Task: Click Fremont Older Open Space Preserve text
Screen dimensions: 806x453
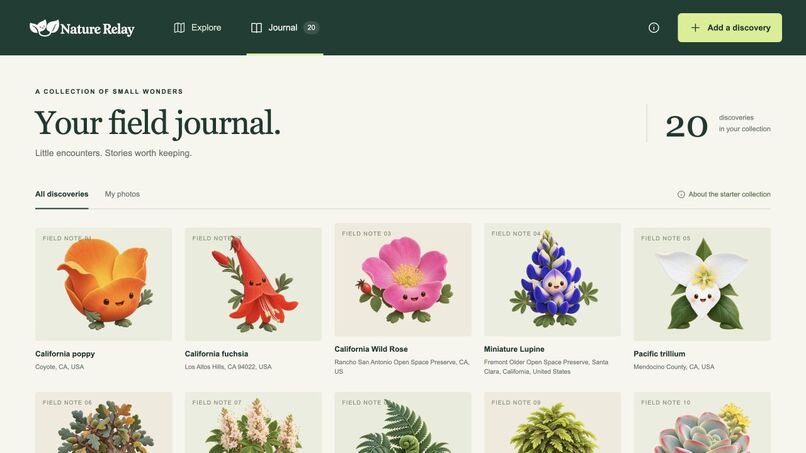Action: (x=546, y=367)
